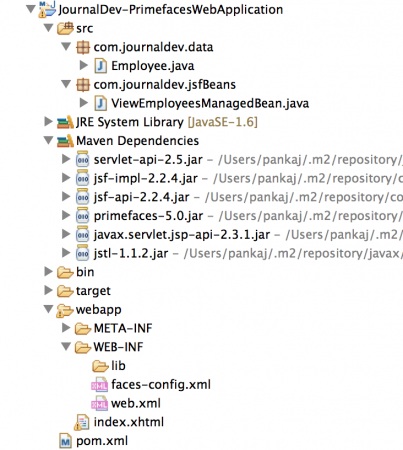Collapse the WEB-INF folder triangle
The height and width of the screenshot is (450, 403).
pos(66,347)
